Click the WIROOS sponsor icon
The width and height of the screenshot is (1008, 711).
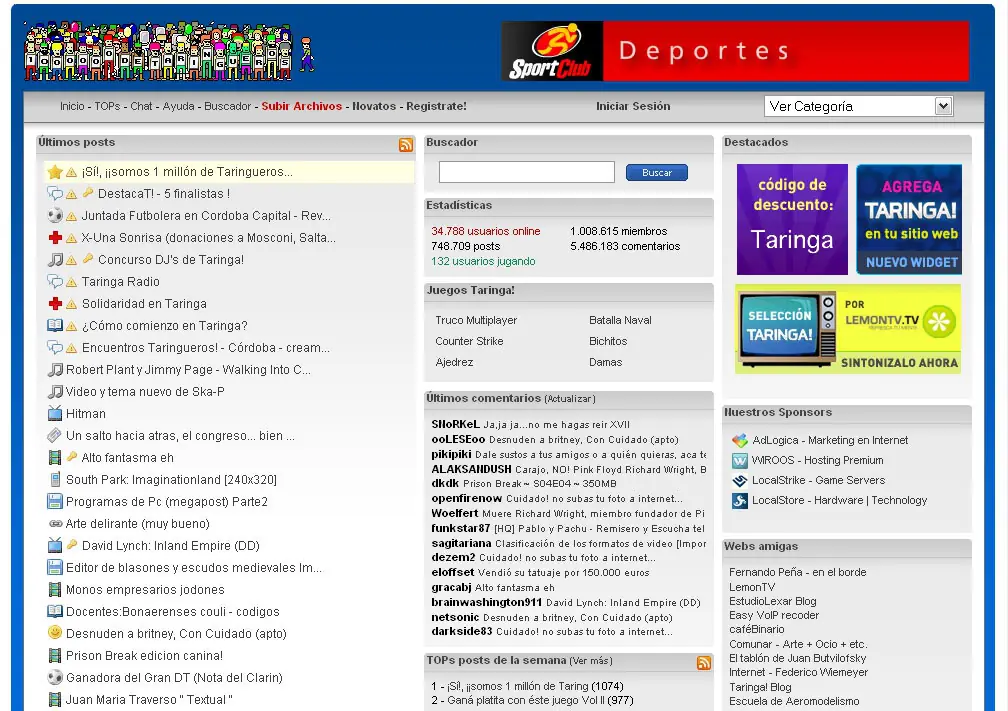coord(740,460)
